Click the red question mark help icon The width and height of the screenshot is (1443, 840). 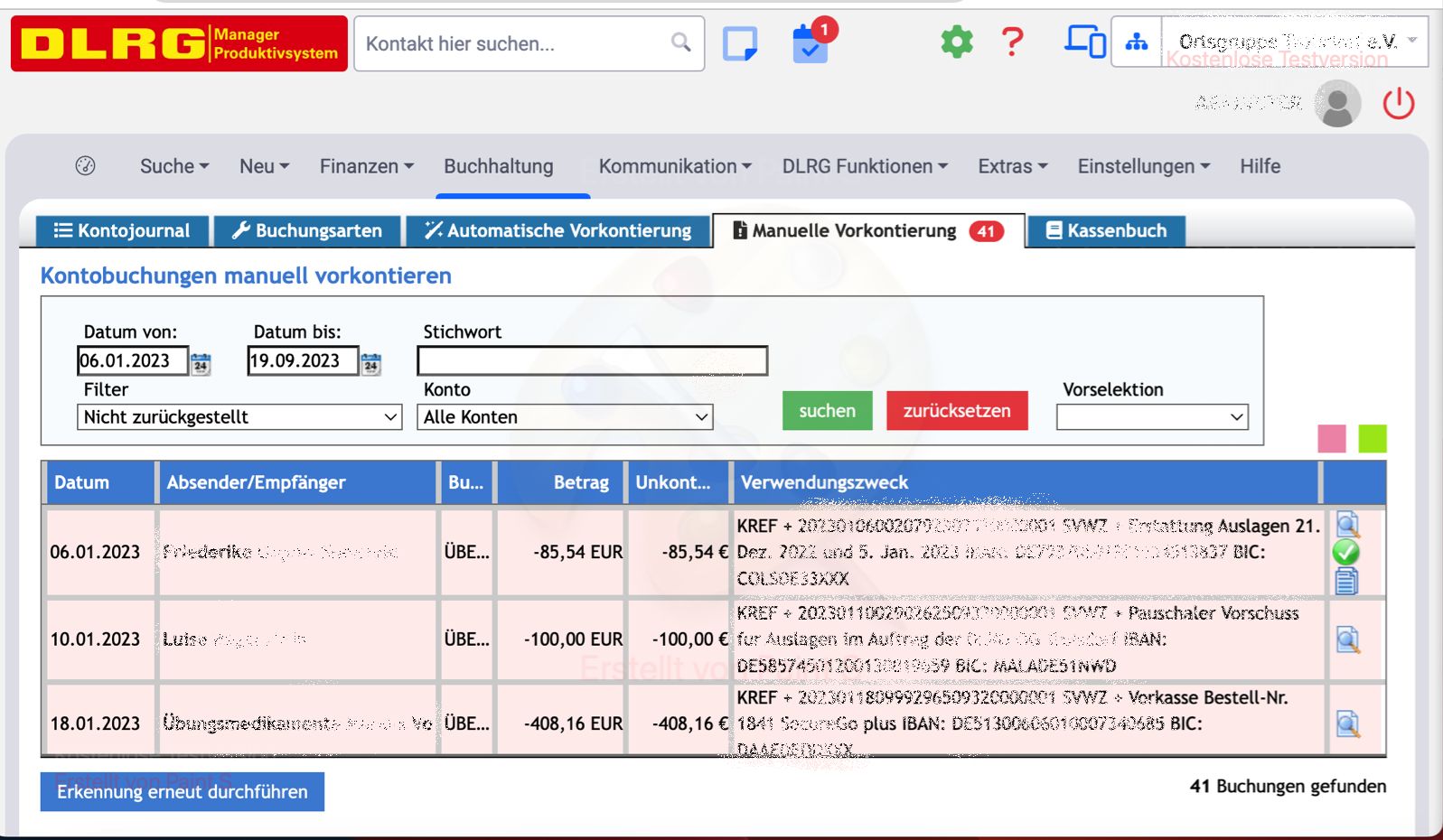(x=1013, y=42)
